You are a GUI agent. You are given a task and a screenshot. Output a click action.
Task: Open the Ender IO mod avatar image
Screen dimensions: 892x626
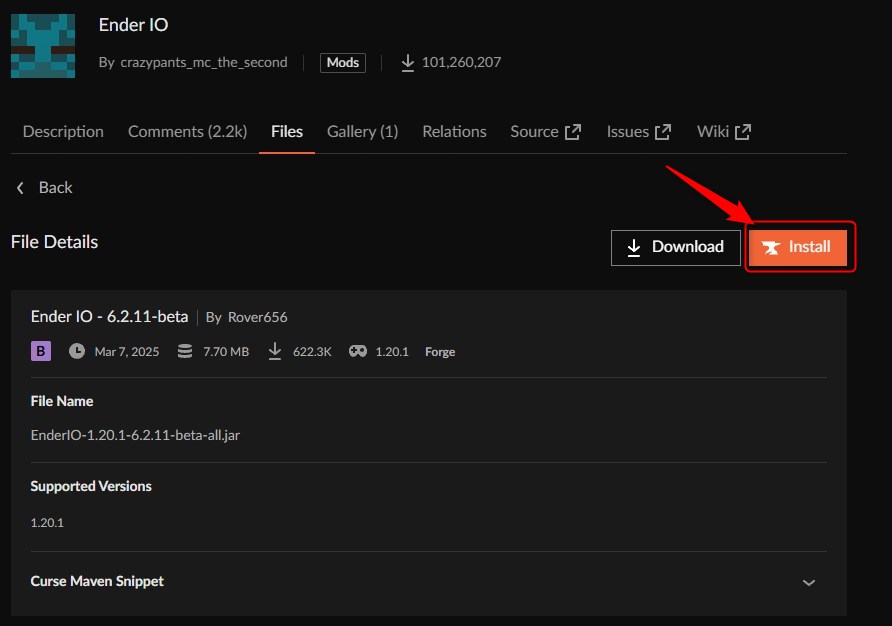click(43, 46)
